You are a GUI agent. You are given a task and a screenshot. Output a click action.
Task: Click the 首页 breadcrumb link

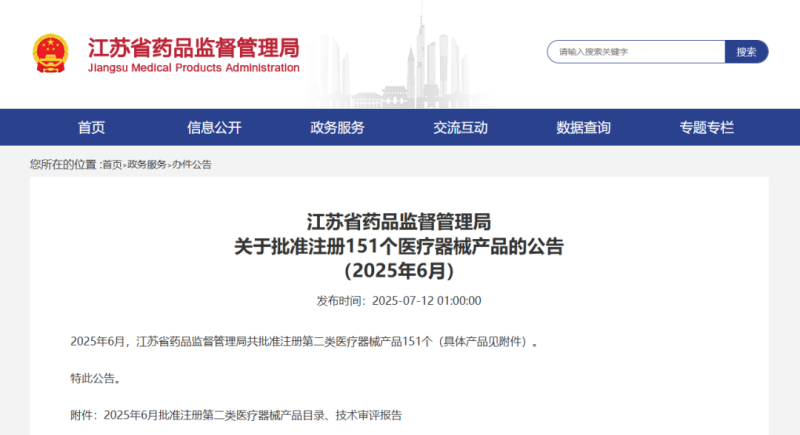(112, 164)
